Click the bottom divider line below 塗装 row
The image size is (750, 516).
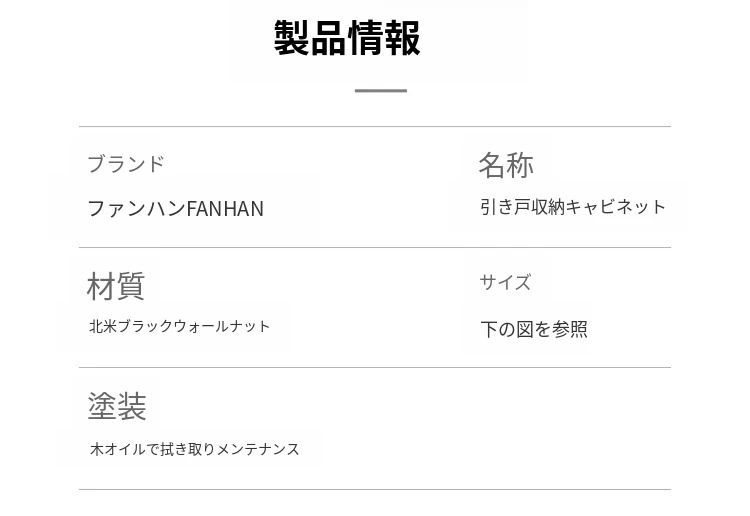[375, 490]
